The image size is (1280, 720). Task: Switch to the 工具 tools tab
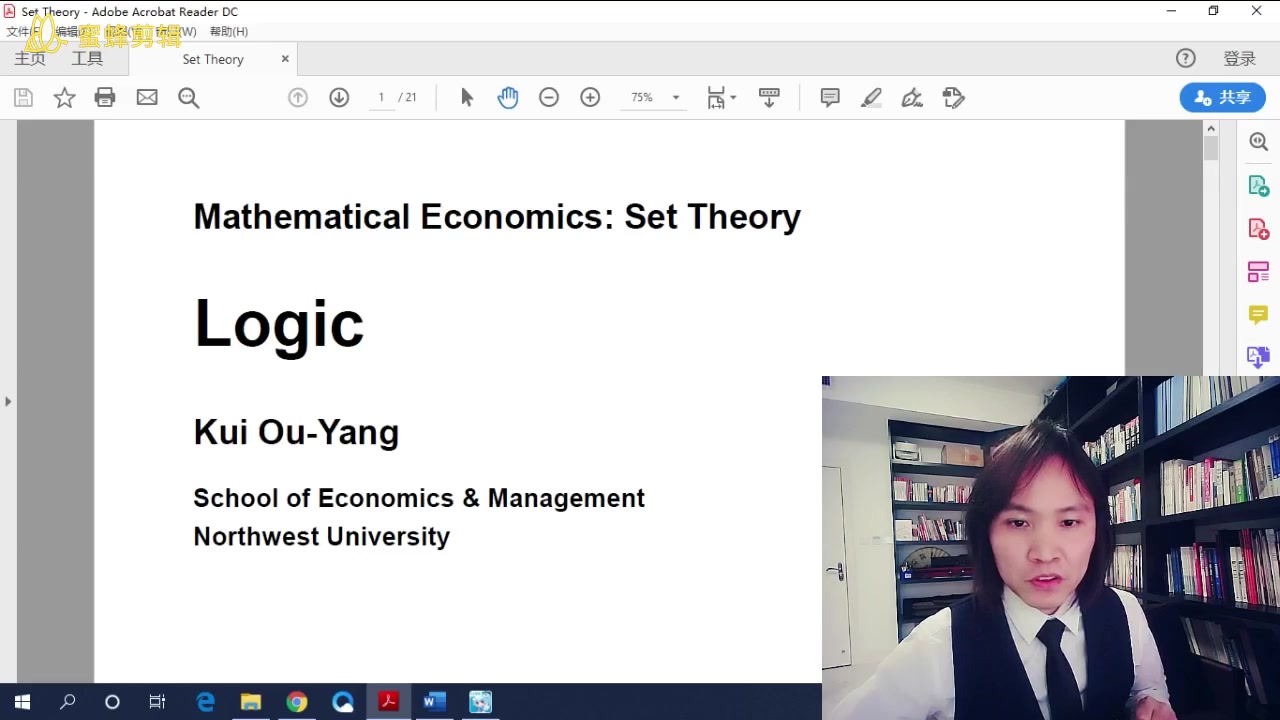pos(87,58)
